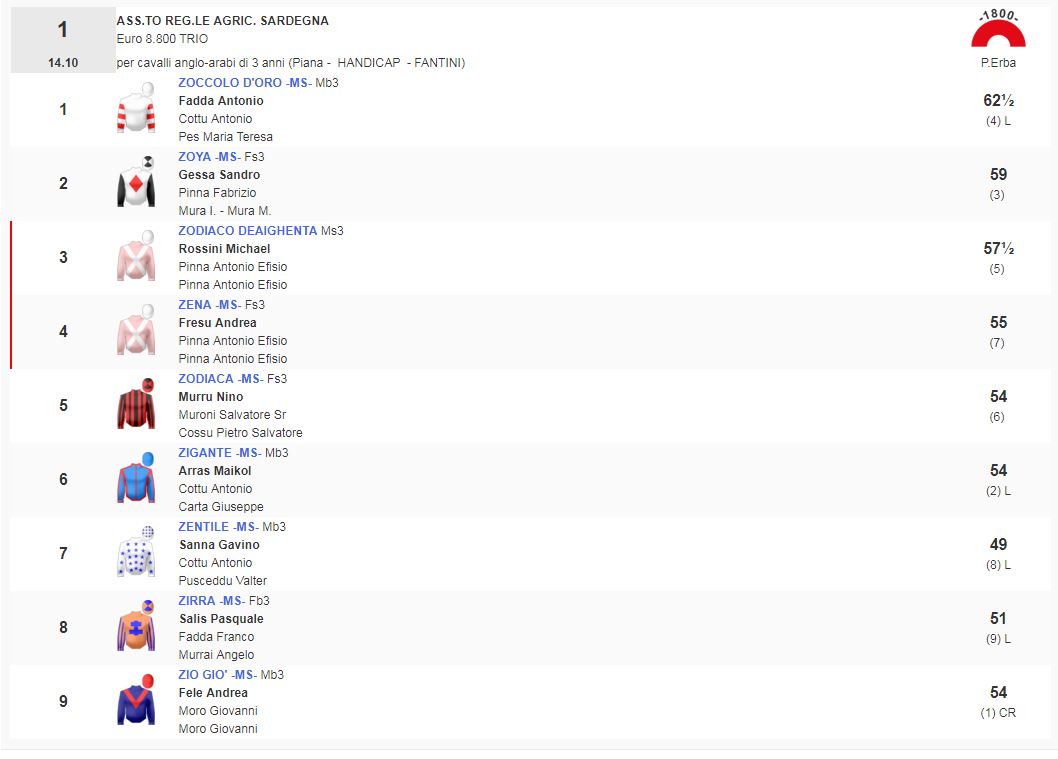Select the race 1 box showing 14.10
The height and width of the screenshot is (759, 1058).
(x=63, y=40)
